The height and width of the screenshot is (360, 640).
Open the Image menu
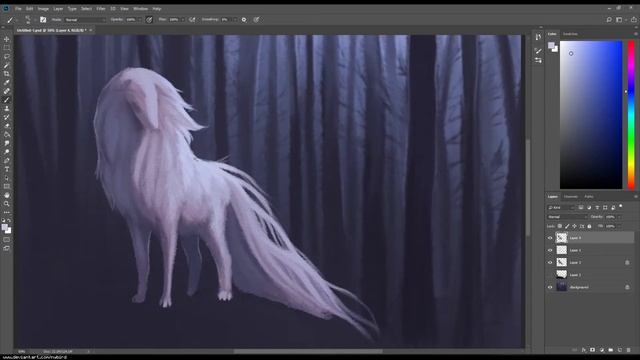coord(43,9)
